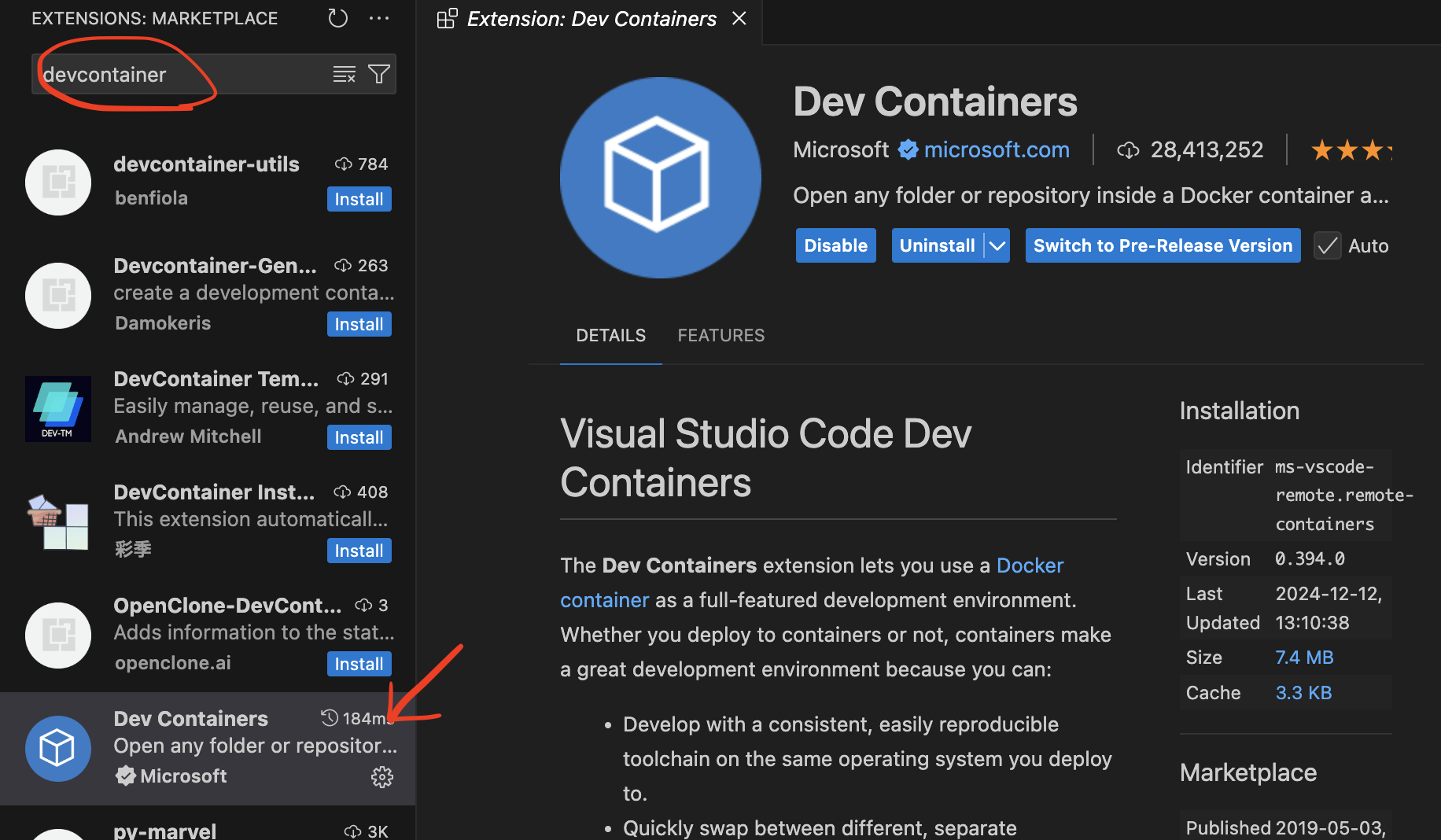Open the manage gear for Dev Containers
The width and height of the screenshot is (1441, 840).
[382, 776]
